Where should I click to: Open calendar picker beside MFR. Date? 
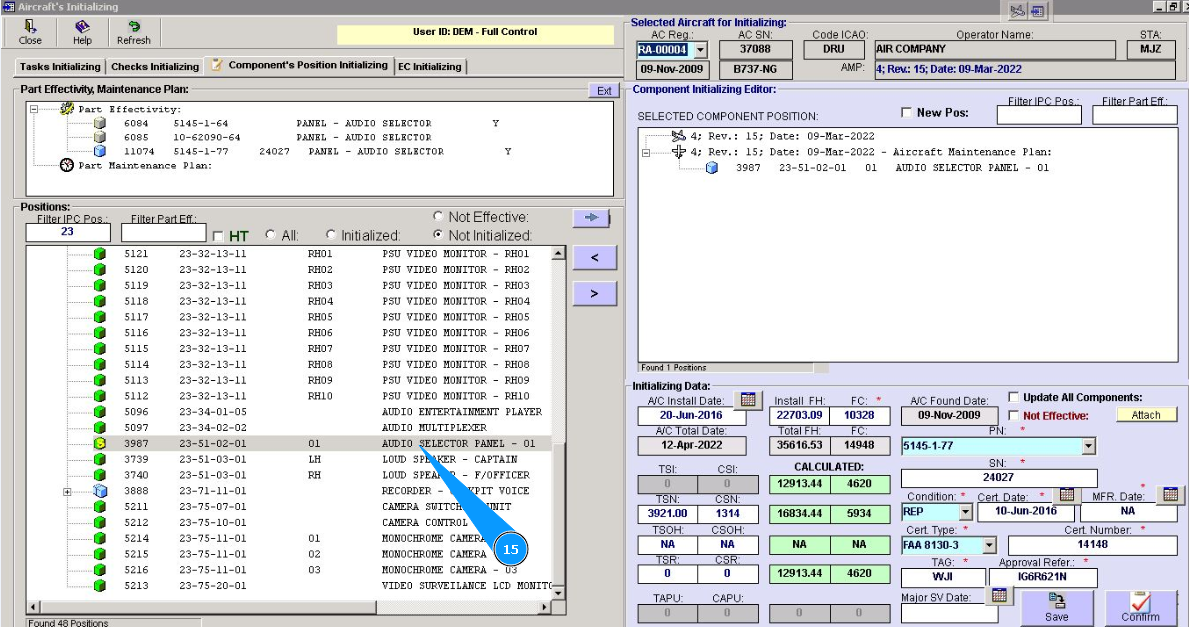coord(1169,494)
